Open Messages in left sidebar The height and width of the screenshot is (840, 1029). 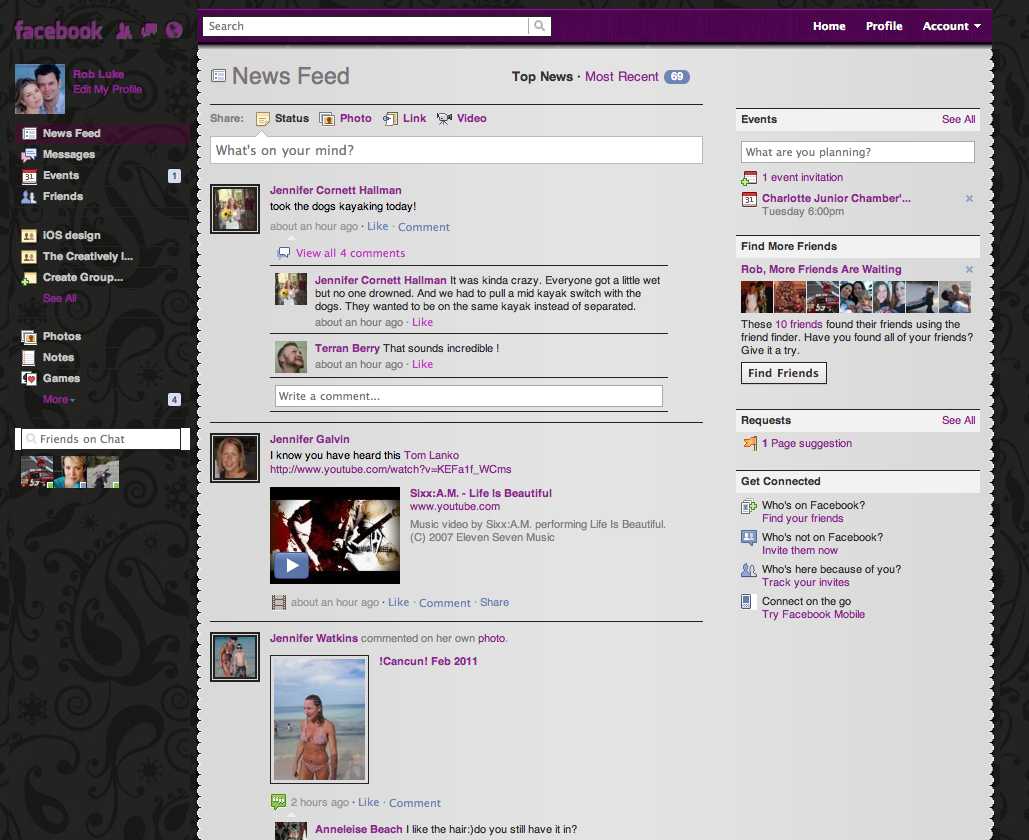[69, 155]
